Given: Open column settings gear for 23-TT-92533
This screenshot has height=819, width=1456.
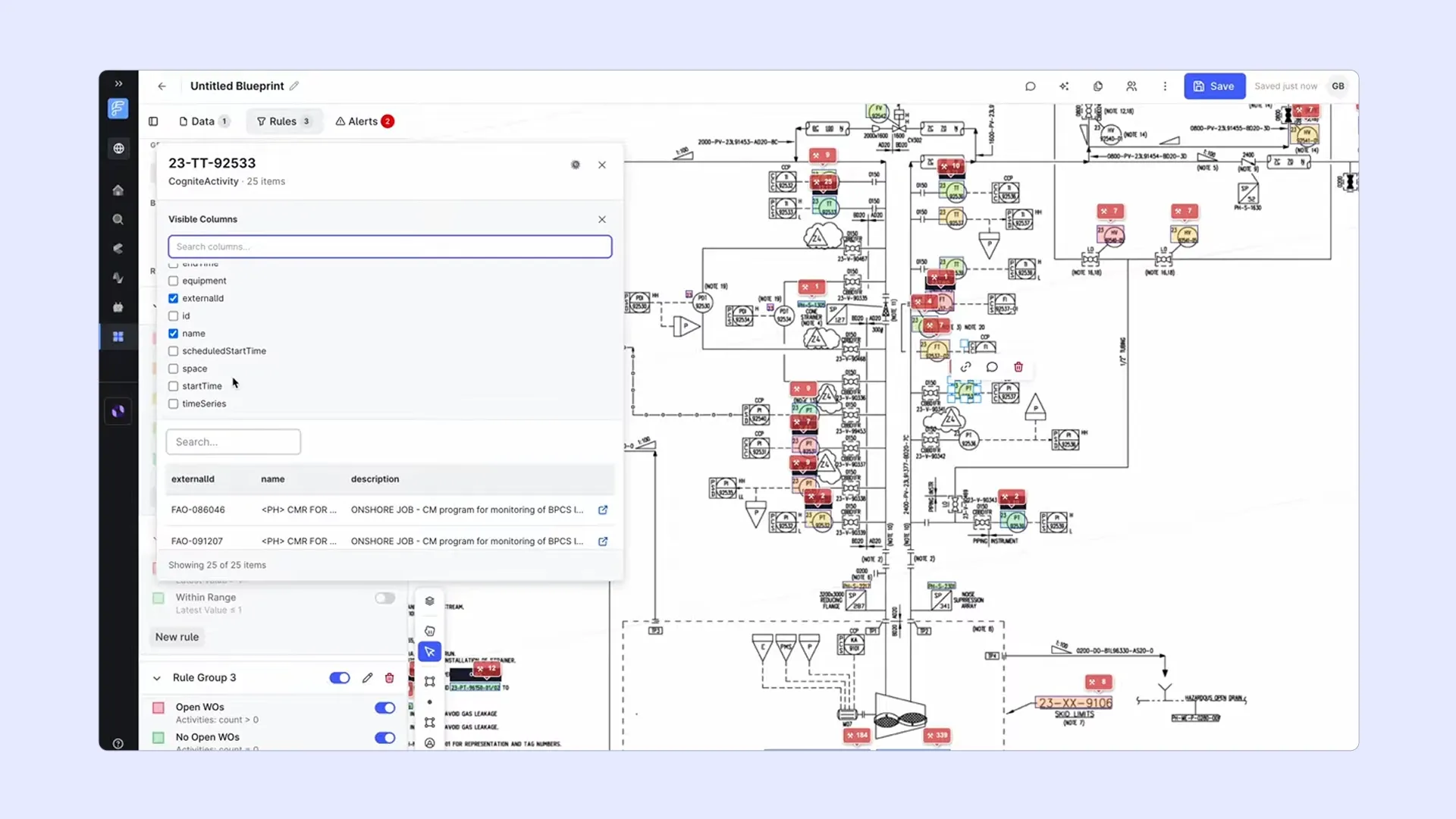Looking at the screenshot, I should (576, 165).
